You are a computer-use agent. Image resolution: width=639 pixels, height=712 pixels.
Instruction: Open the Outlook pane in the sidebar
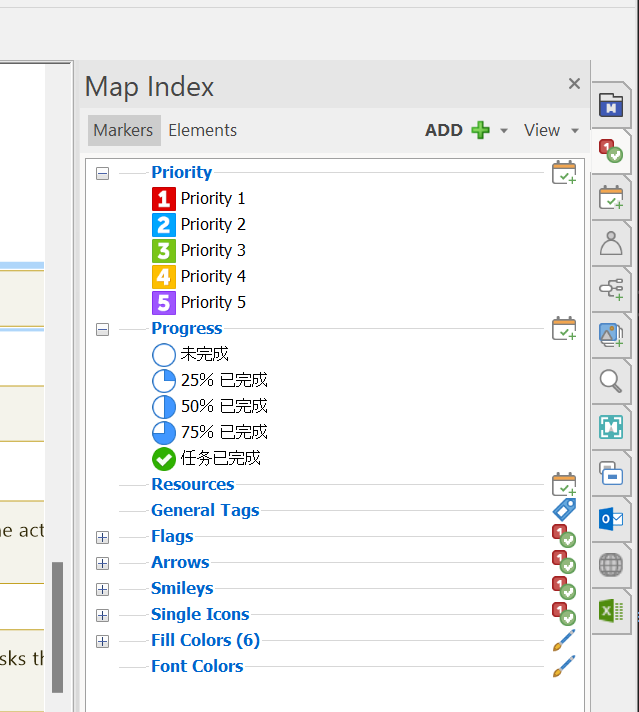pos(611,519)
